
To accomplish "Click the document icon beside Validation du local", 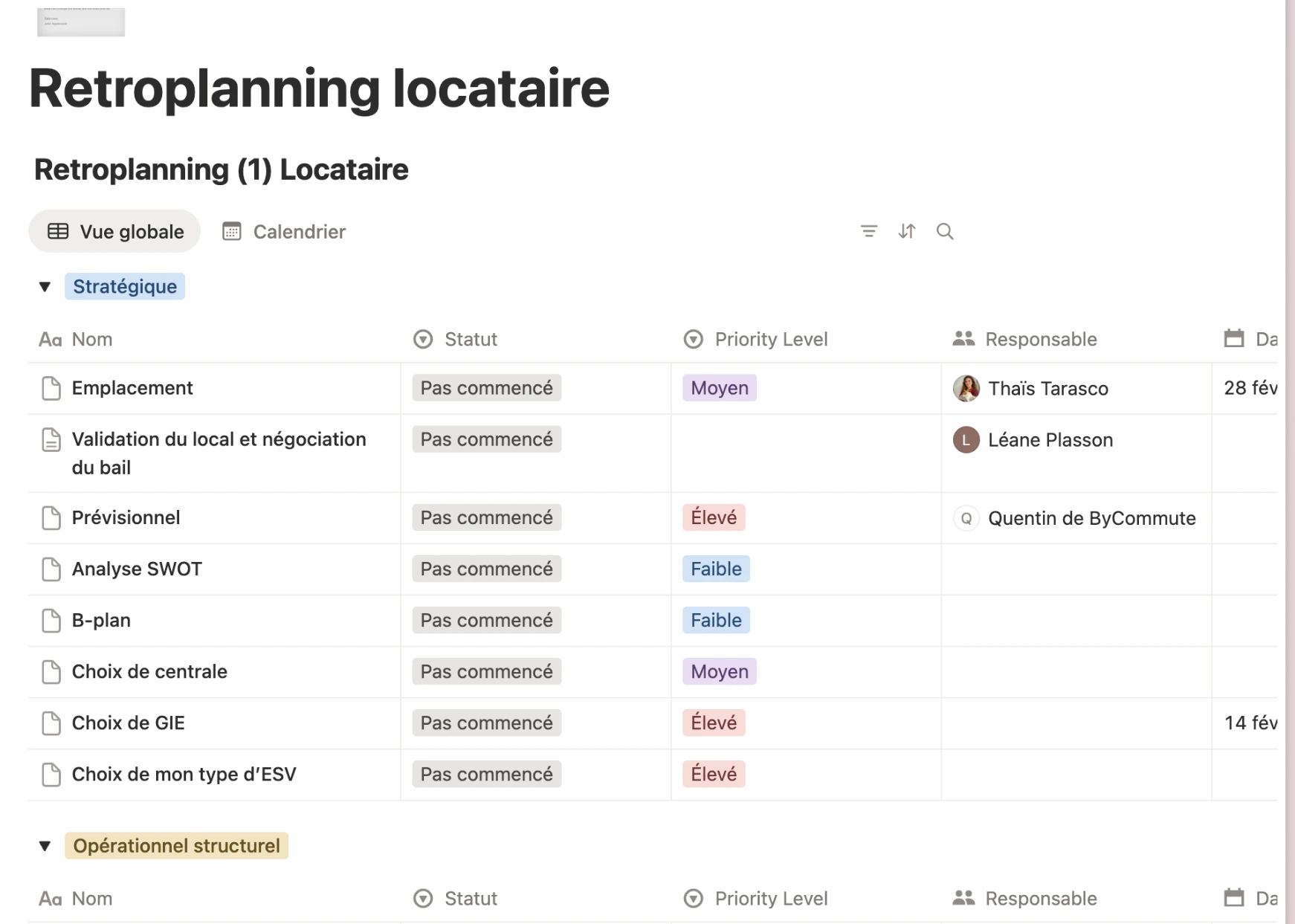I will pyautogui.click(x=51, y=439).
